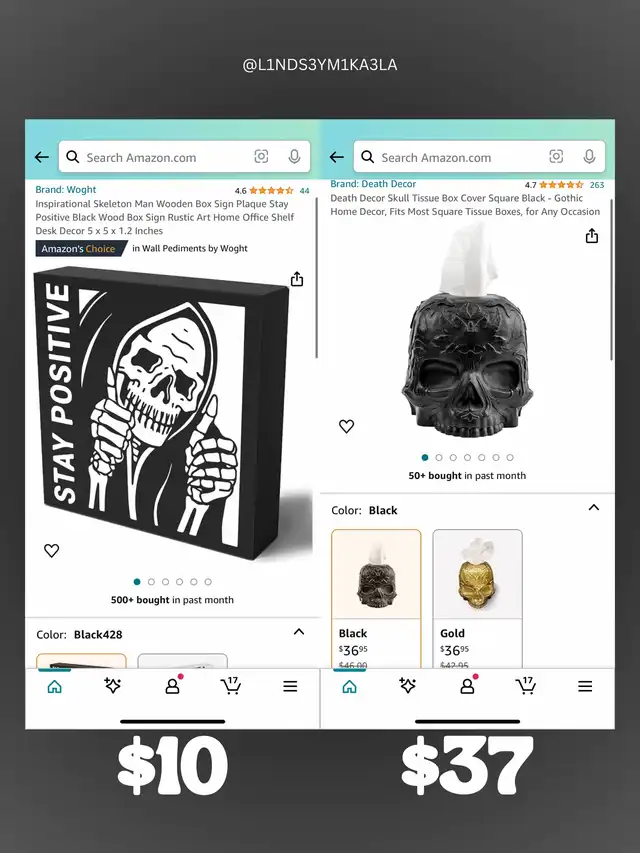Choose the Gold skull color option

[x=477, y=598]
